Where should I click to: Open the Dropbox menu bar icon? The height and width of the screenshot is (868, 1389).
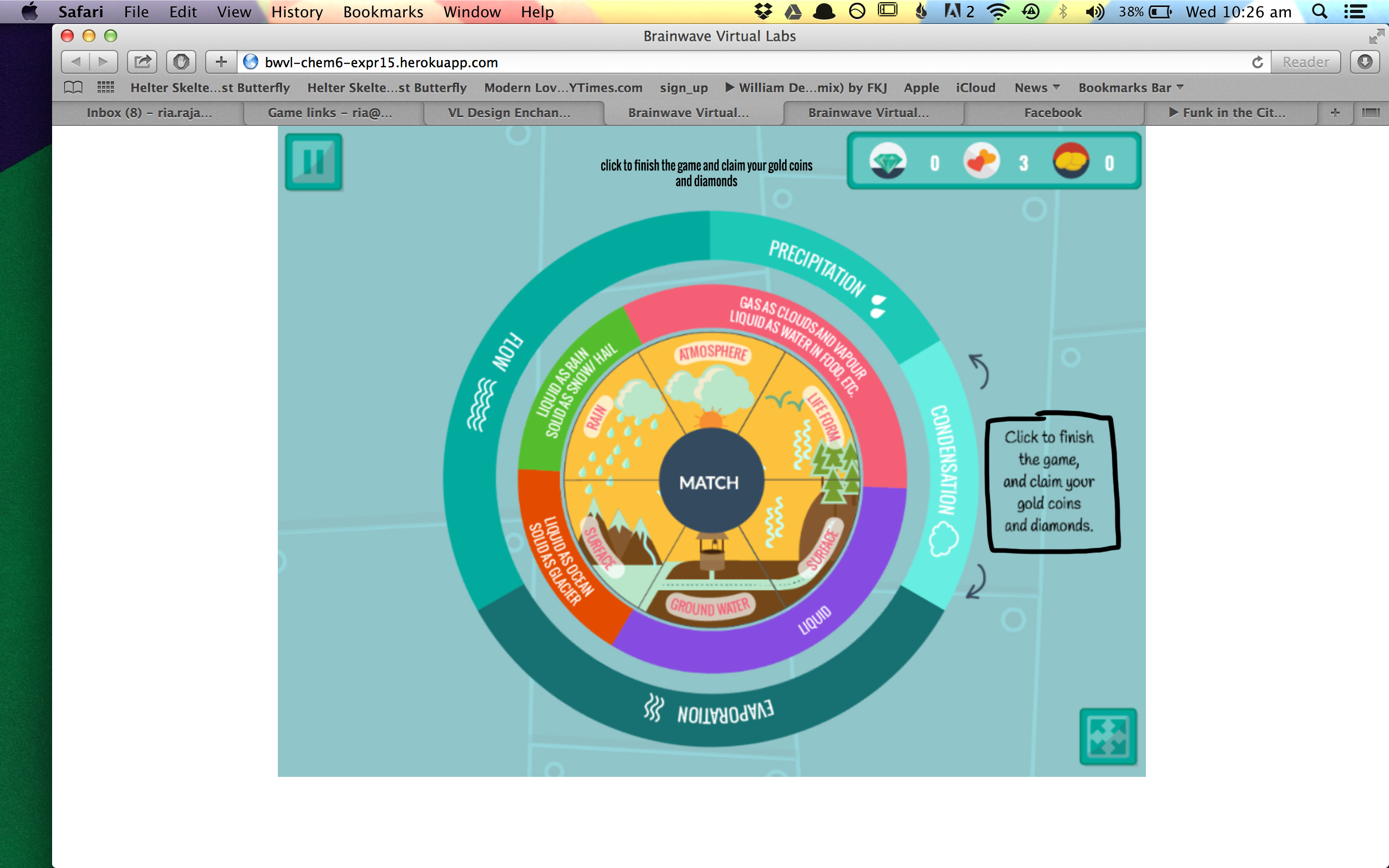coord(763,11)
